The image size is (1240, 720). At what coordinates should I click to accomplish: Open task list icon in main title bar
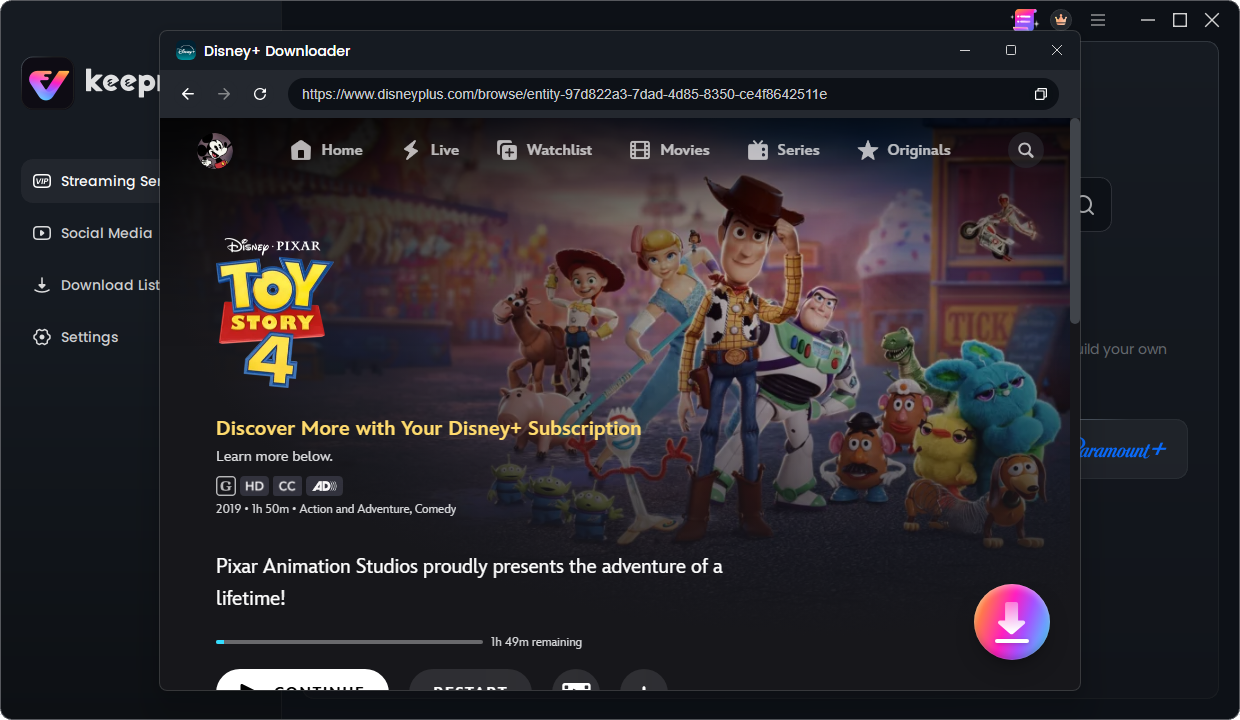tap(1024, 20)
